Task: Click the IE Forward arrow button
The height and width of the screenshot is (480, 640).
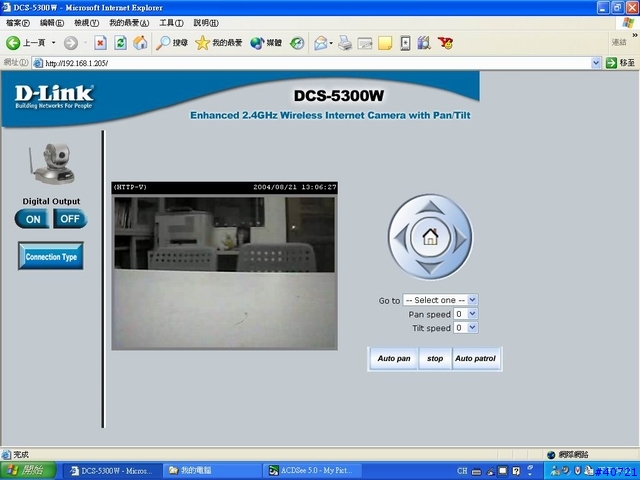Action: (x=71, y=43)
